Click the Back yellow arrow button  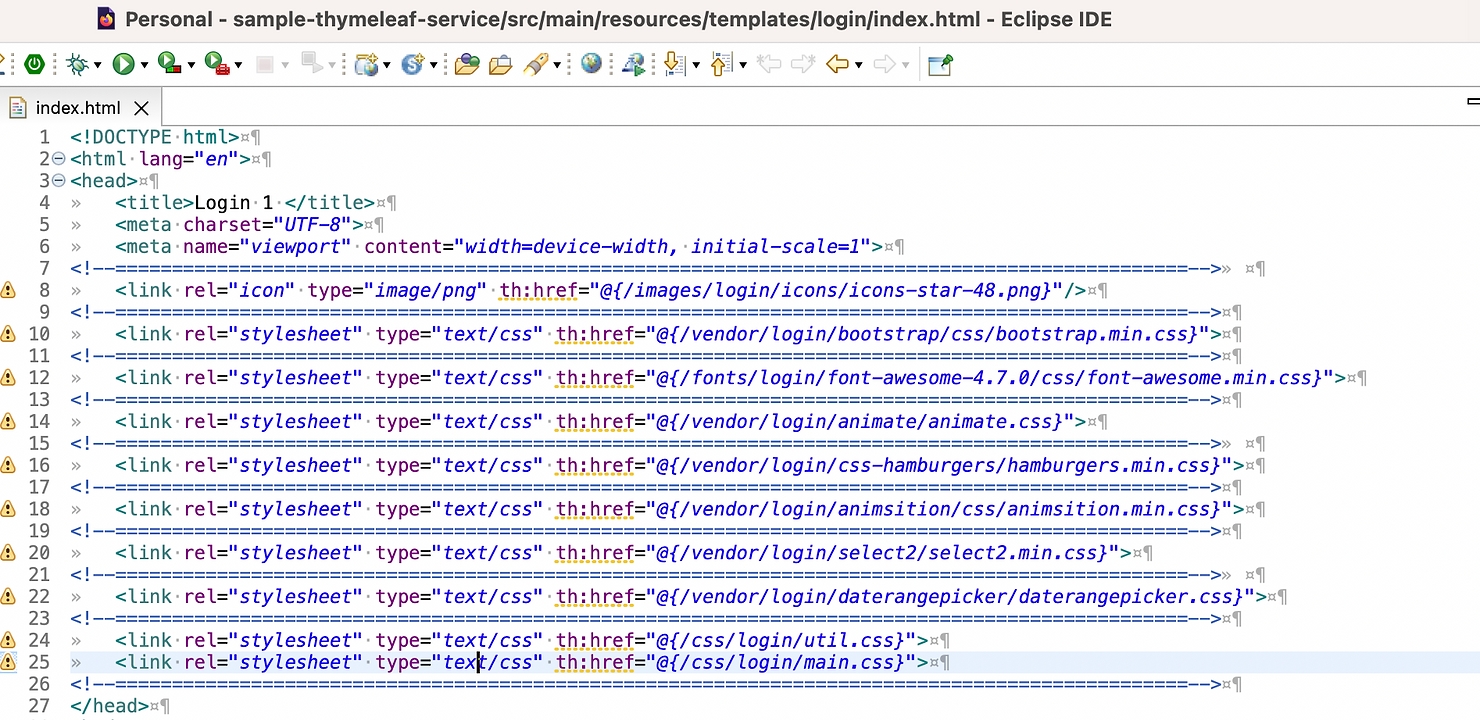[x=837, y=65]
